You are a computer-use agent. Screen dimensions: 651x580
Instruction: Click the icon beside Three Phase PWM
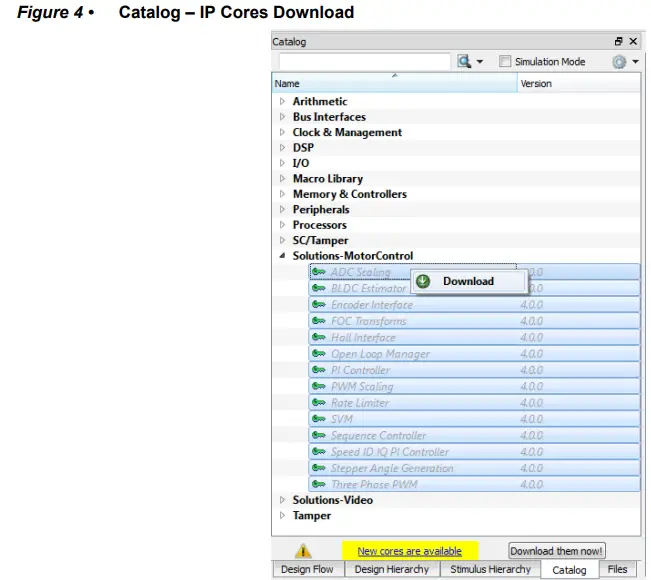pos(319,485)
